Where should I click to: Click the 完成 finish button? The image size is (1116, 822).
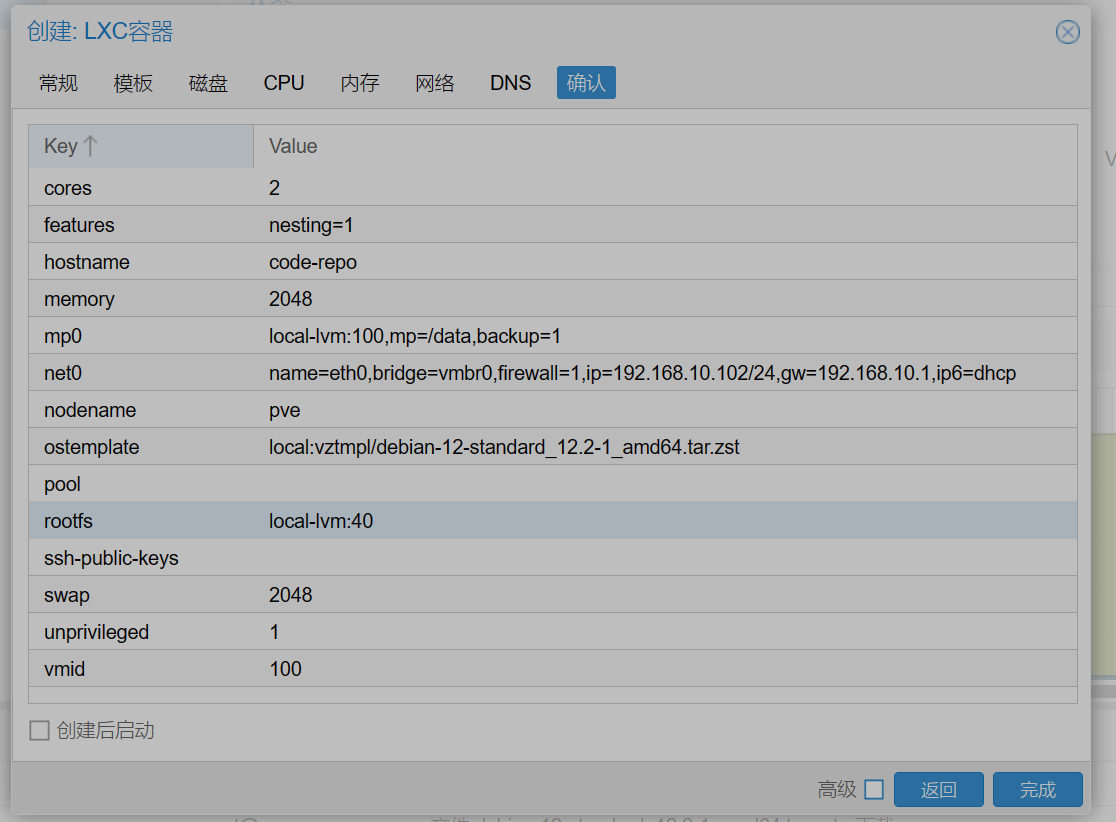click(x=1038, y=789)
